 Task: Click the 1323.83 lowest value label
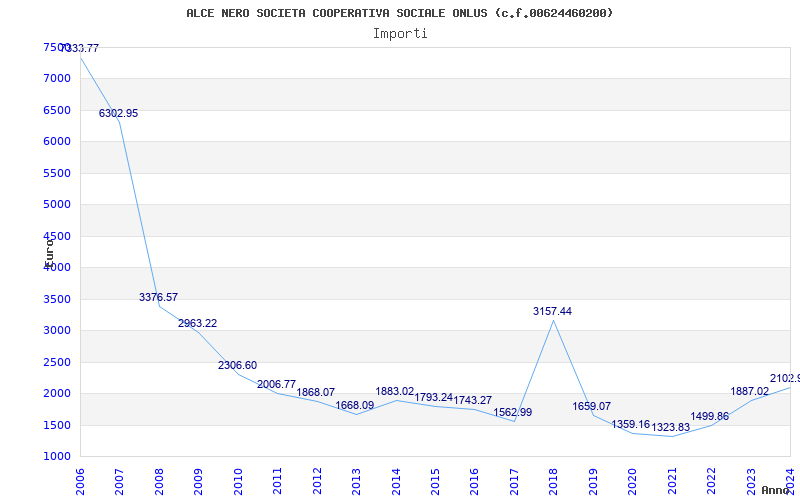[x=670, y=428]
